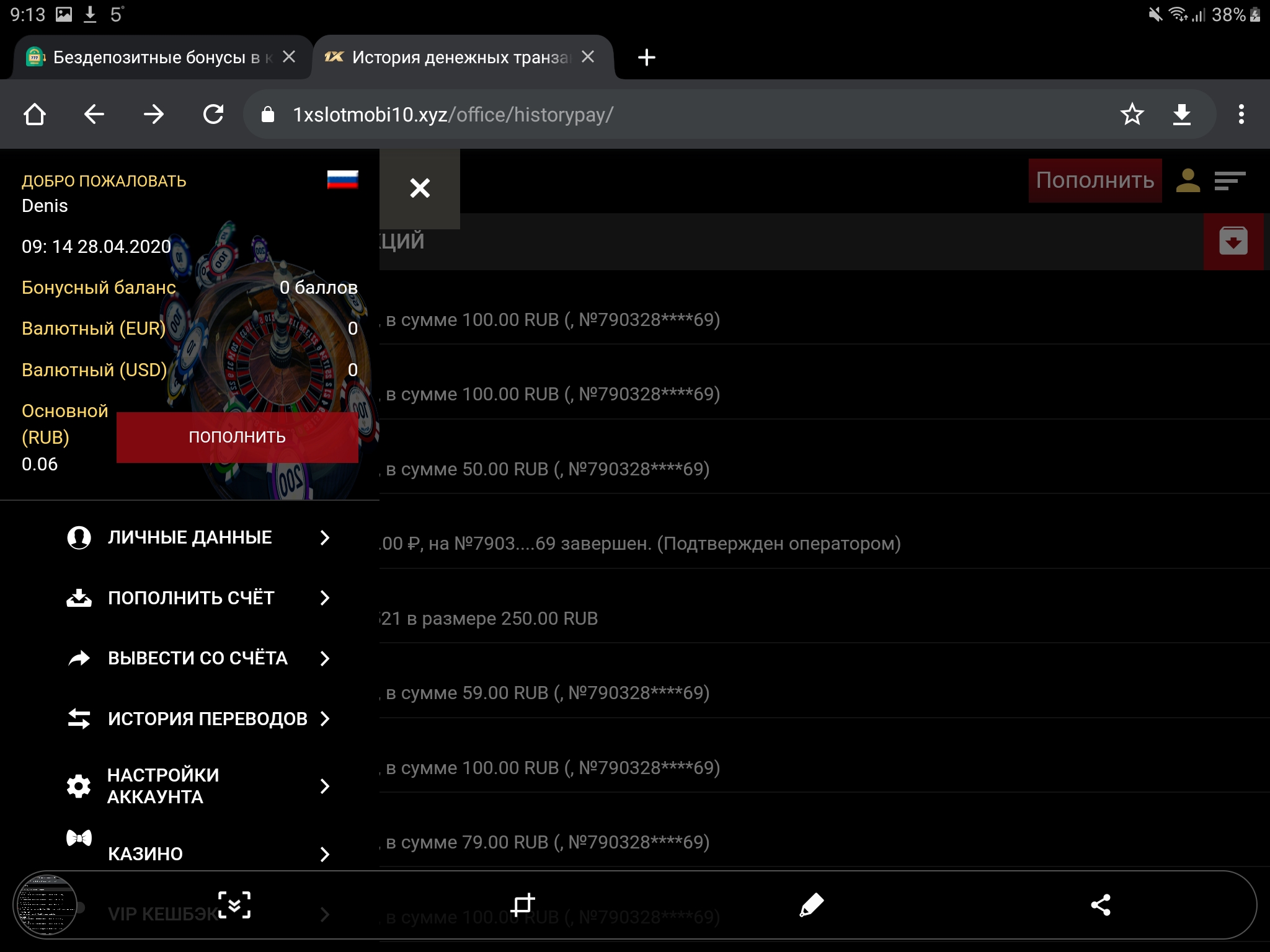Select the Russian flag language icon
This screenshot has height=952, width=1270.
(x=342, y=180)
